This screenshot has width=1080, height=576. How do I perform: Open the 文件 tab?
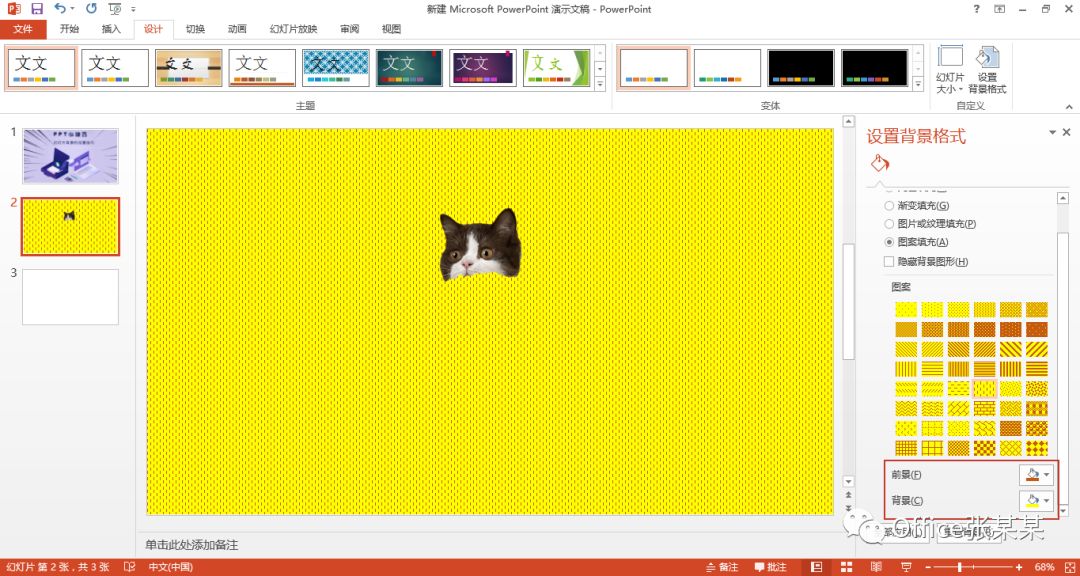pos(23,29)
